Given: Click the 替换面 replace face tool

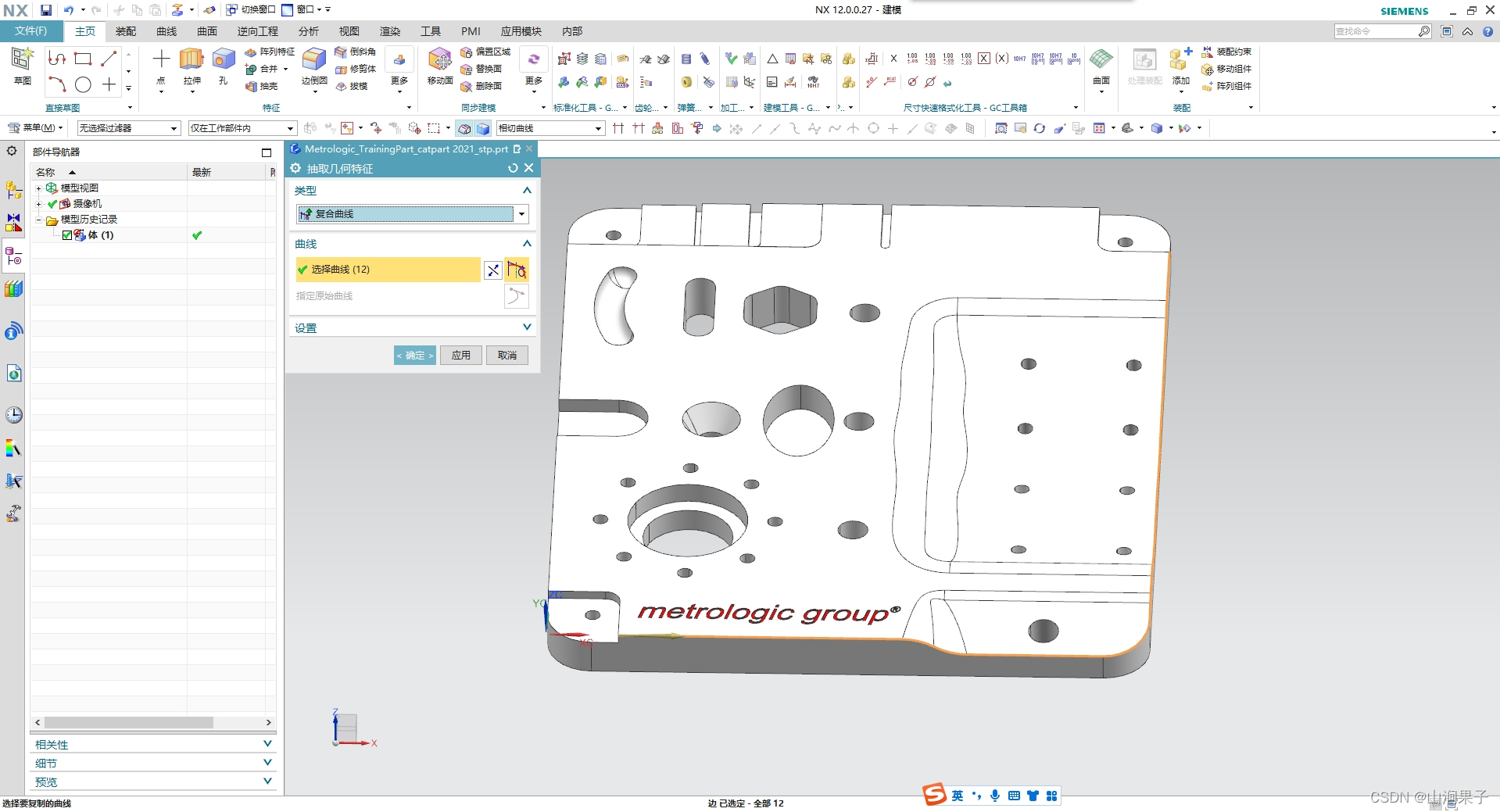Looking at the screenshot, I should pos(482,69).
